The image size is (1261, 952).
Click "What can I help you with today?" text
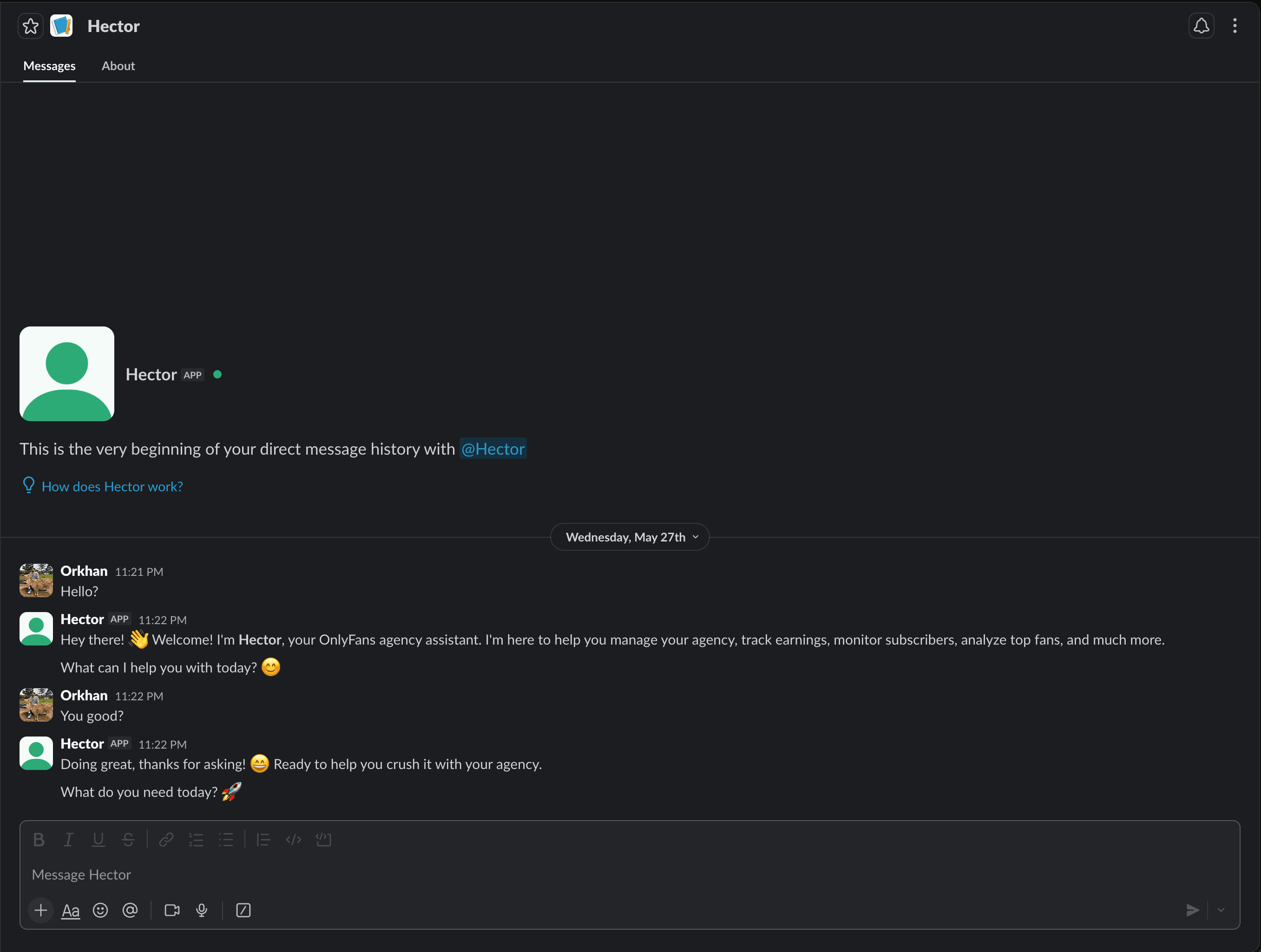point(158,668)
